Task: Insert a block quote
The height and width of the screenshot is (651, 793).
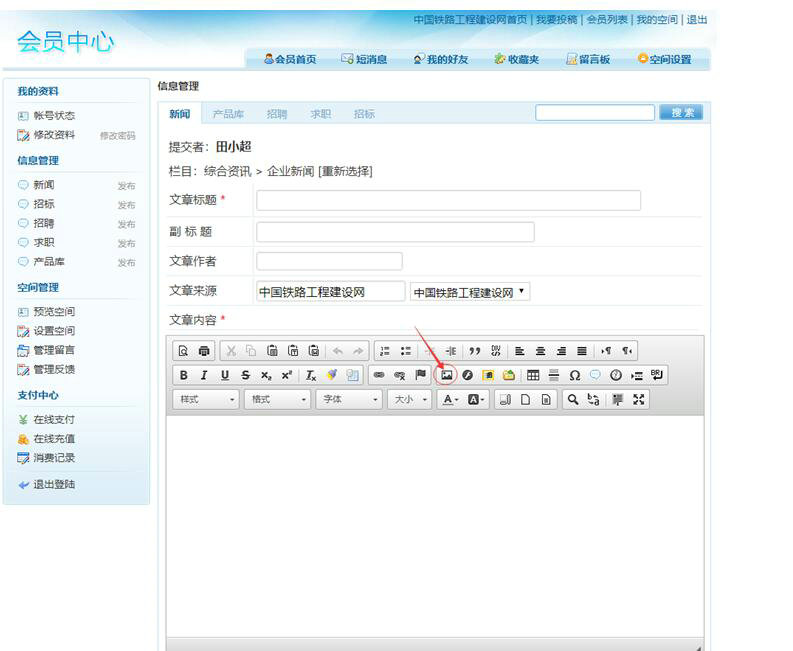Action: (475, 351)
